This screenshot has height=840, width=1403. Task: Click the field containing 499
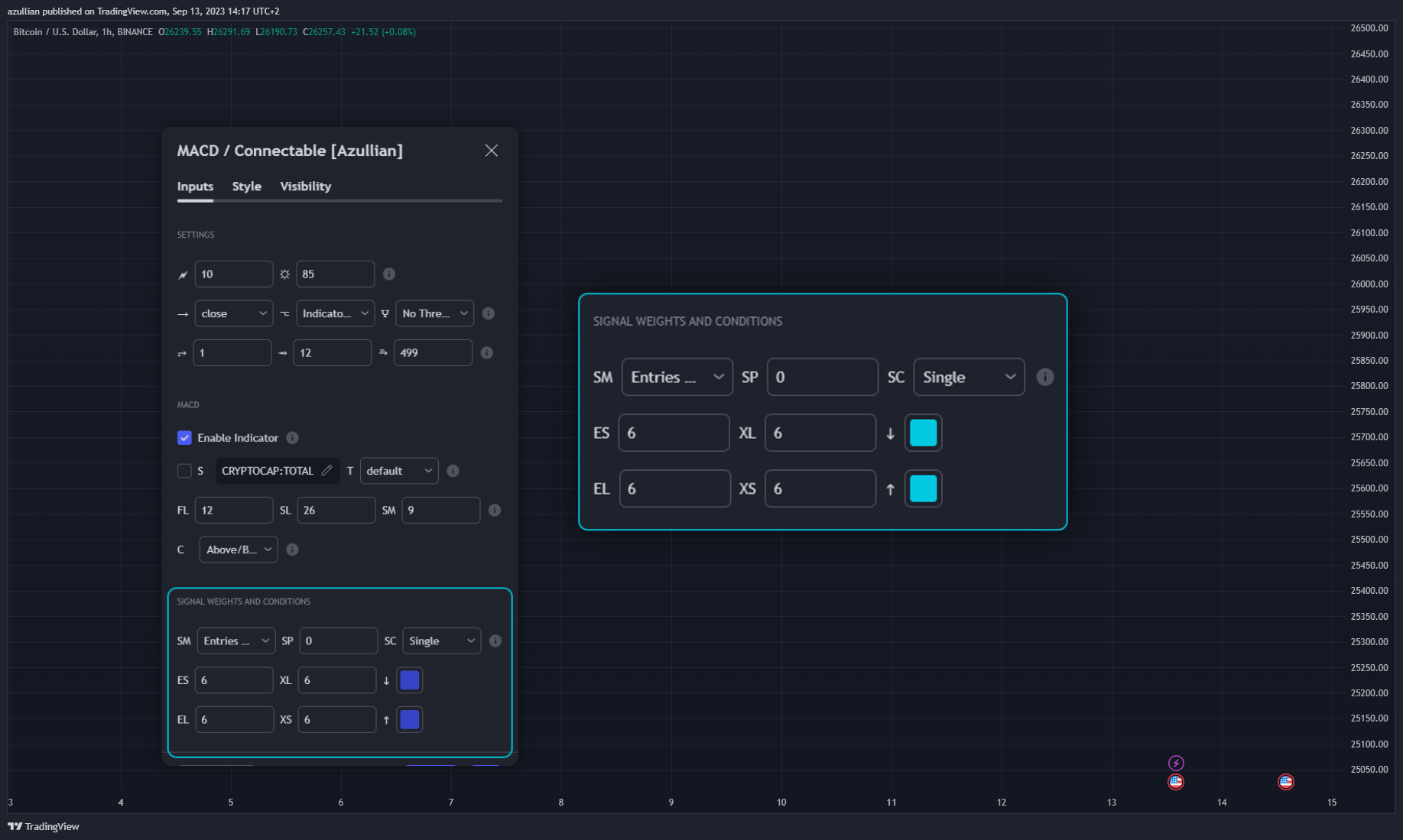click(x=434, y=352)
